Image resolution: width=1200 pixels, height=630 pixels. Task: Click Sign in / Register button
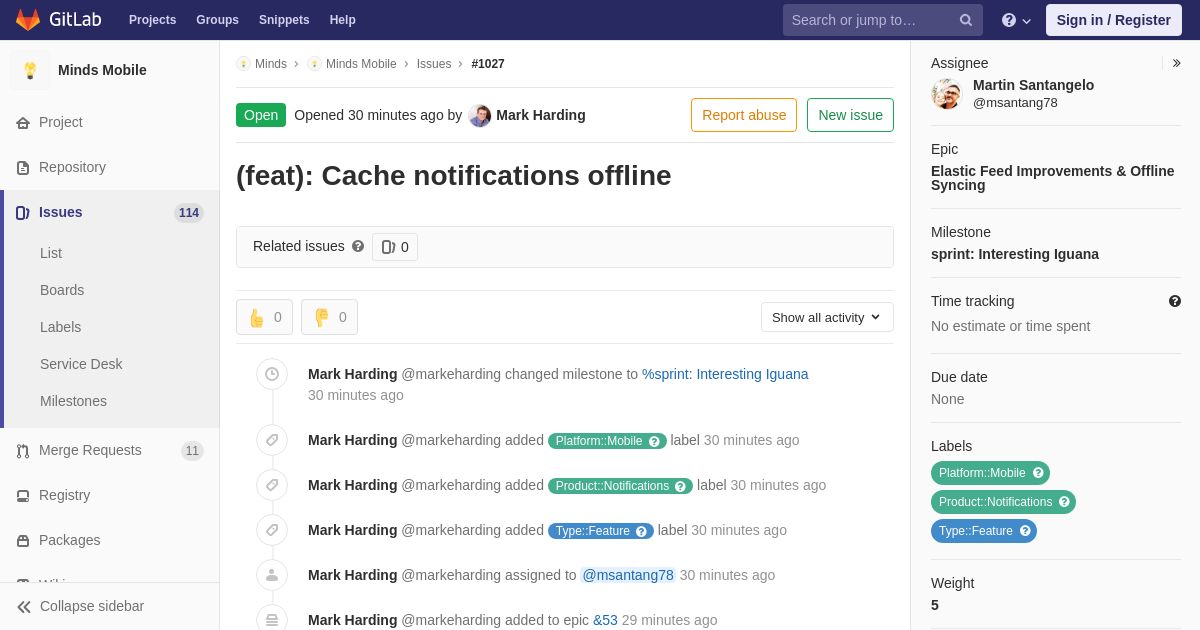1114,20
